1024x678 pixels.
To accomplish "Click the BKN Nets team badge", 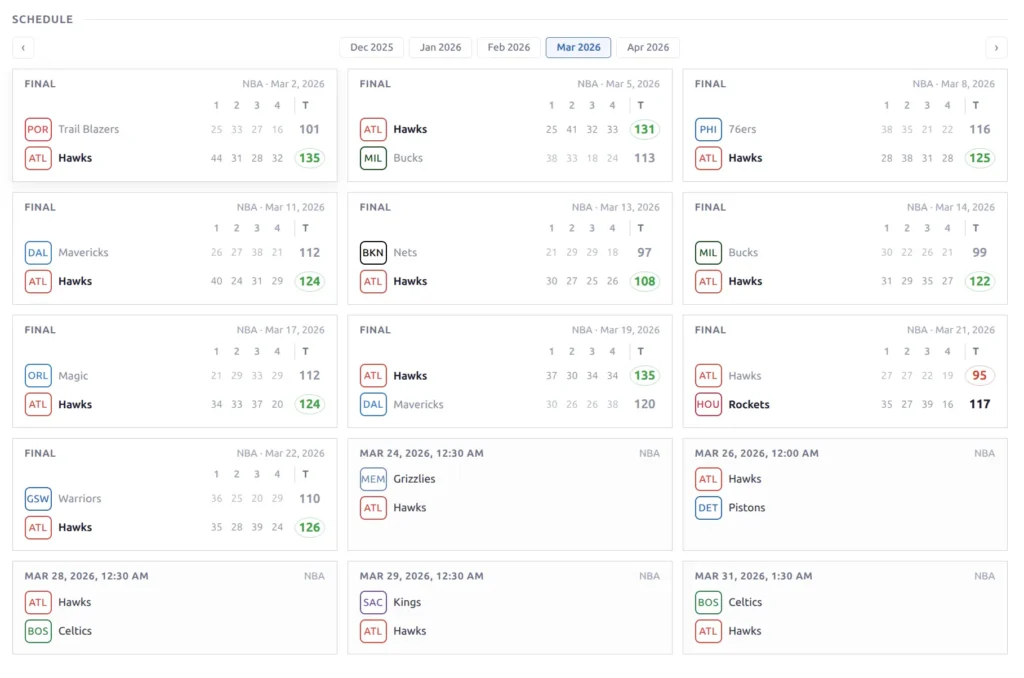I will pos(373,253).
